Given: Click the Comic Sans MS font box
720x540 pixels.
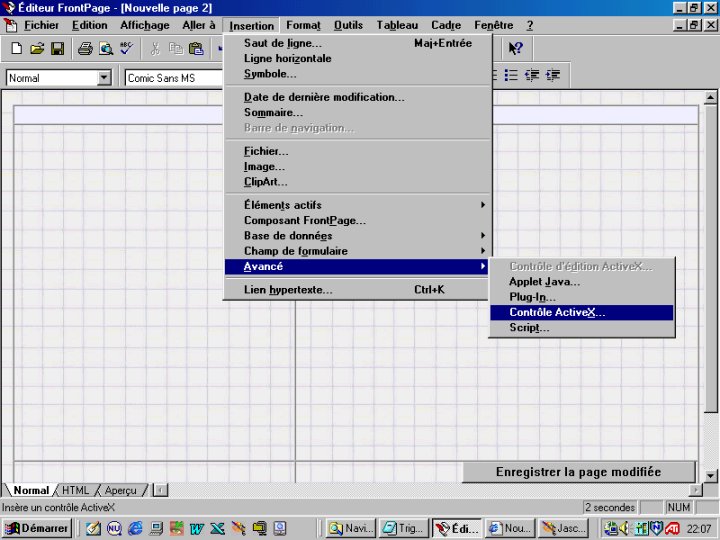Looking at the screenshot, I should coord(175,78).
